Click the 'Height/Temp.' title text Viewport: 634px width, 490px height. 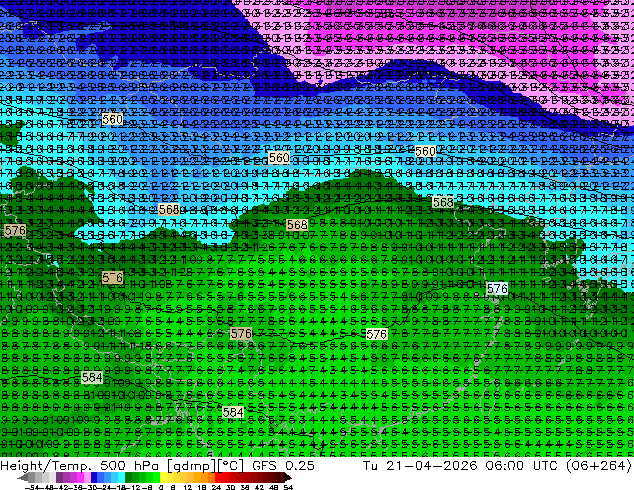tap(45, 466)
